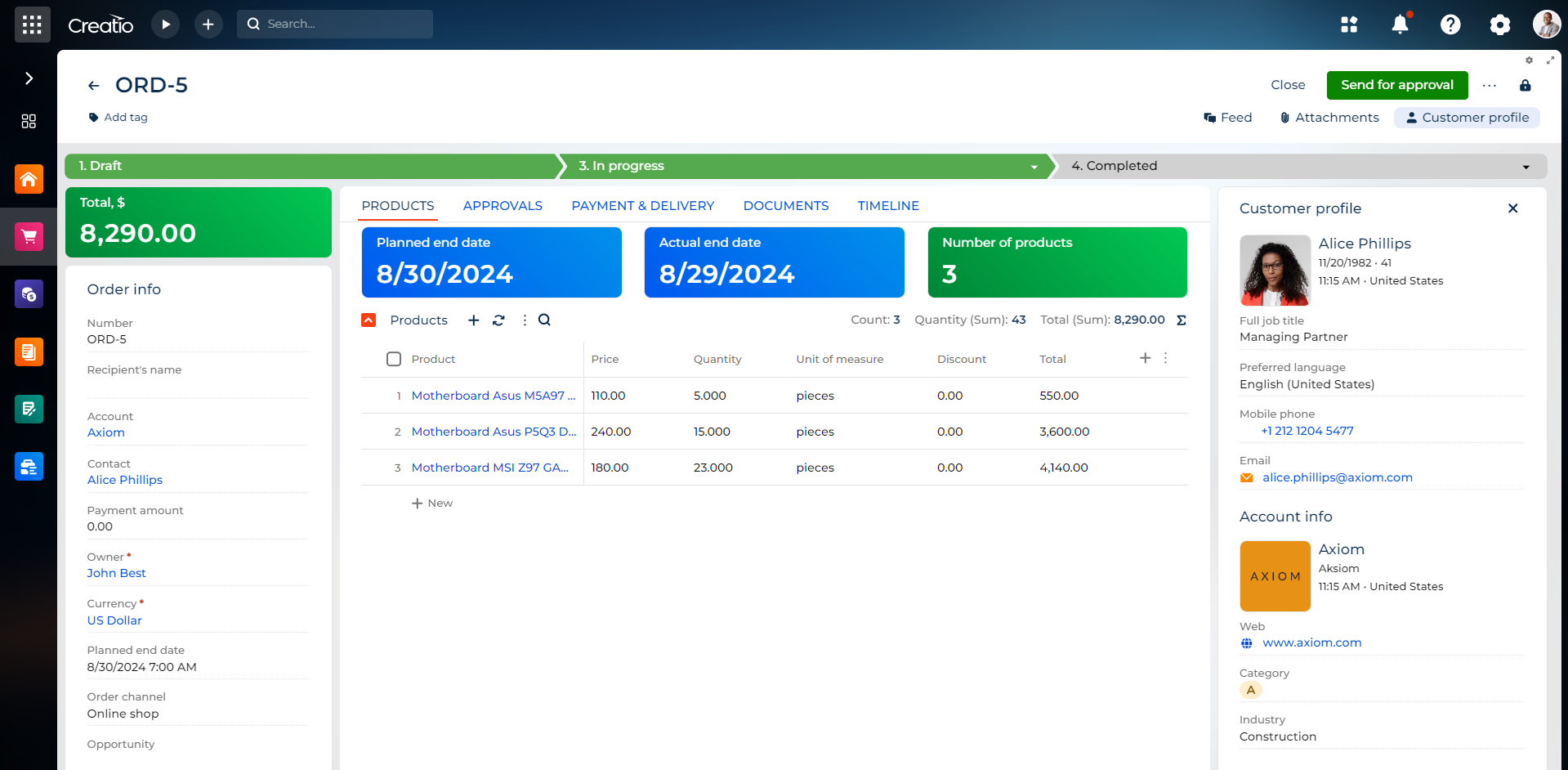Switch to the APPROVALS tab
The height and width of the screenshot is (770, 1568).
tap(503, 205)
